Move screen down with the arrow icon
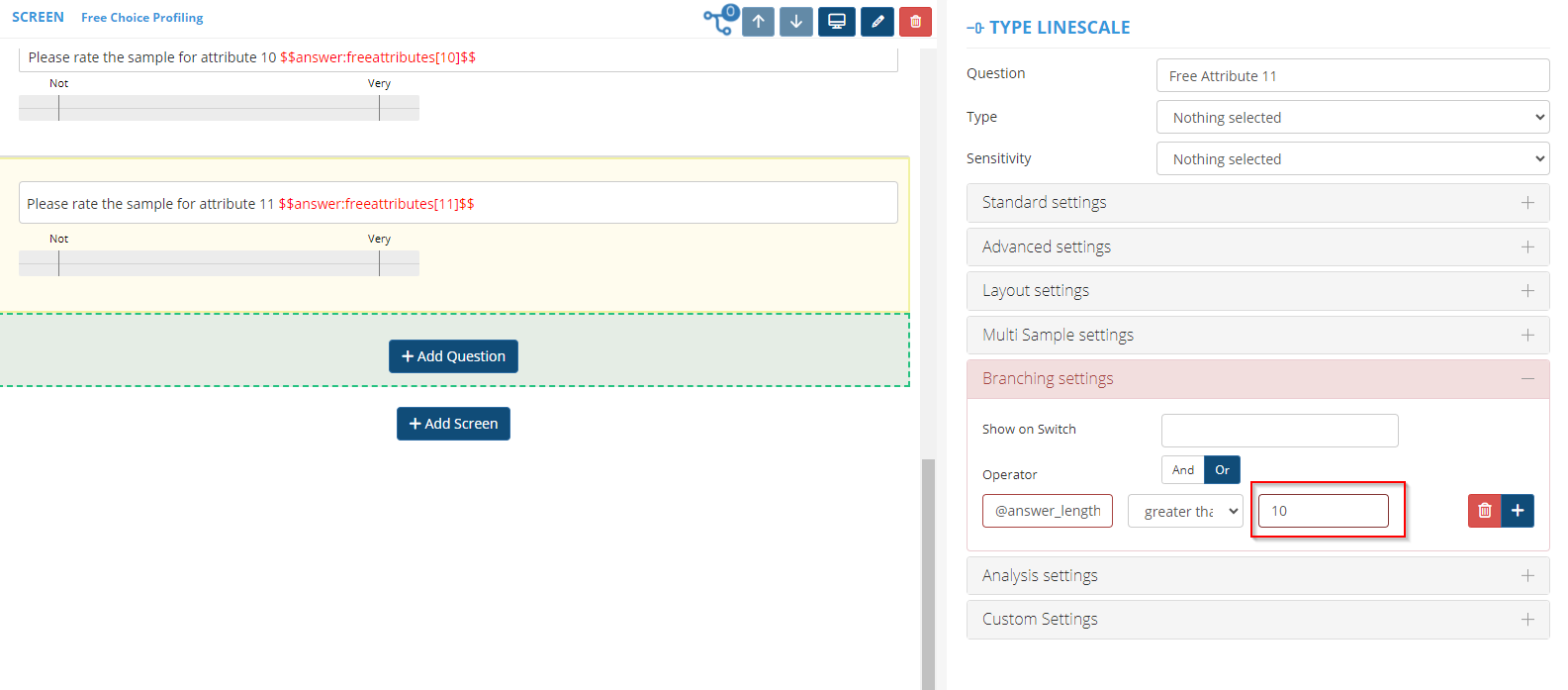The image size is (1568, 690). (x=795, y=22)
